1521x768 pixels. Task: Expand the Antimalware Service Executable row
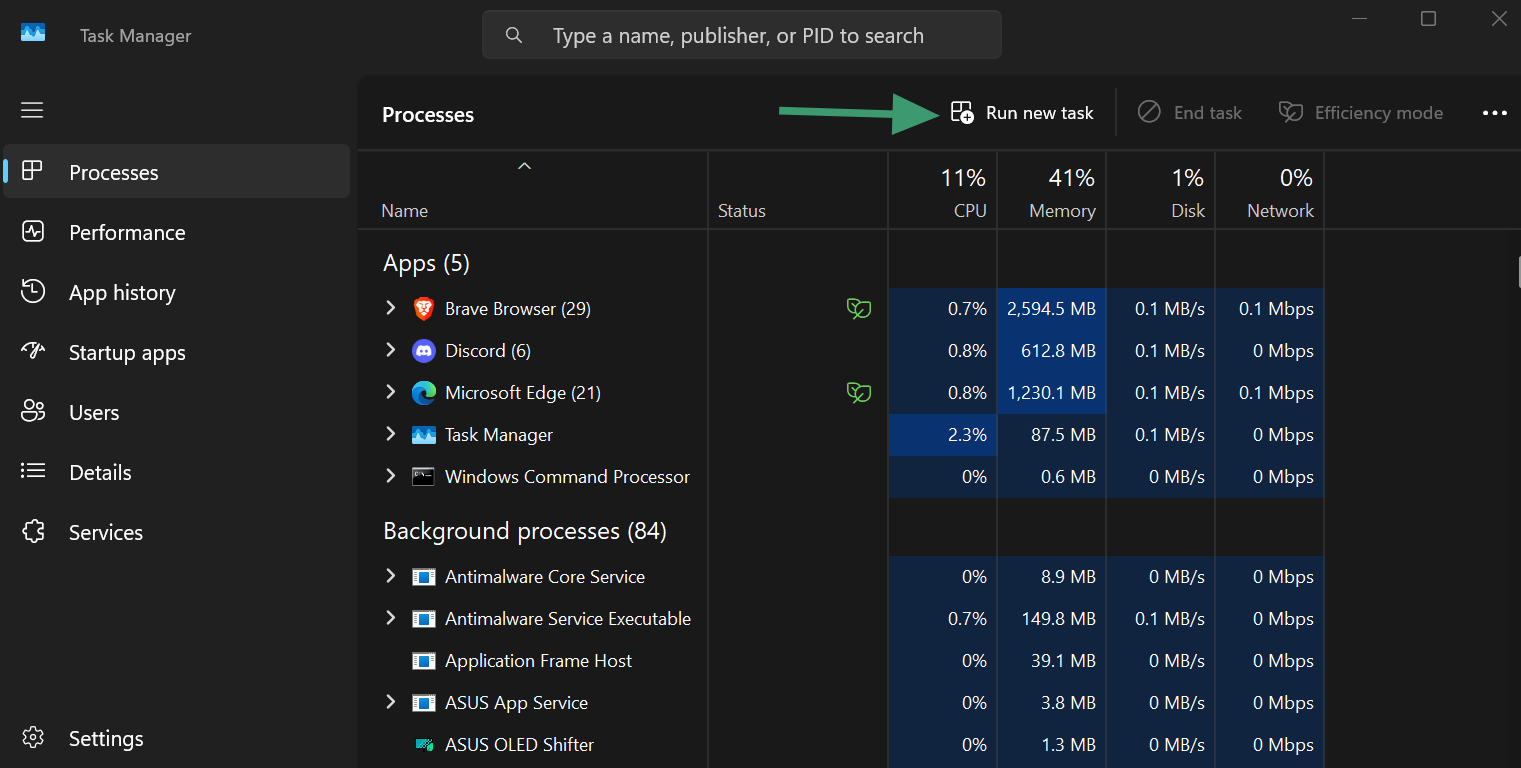pos(391,618)
